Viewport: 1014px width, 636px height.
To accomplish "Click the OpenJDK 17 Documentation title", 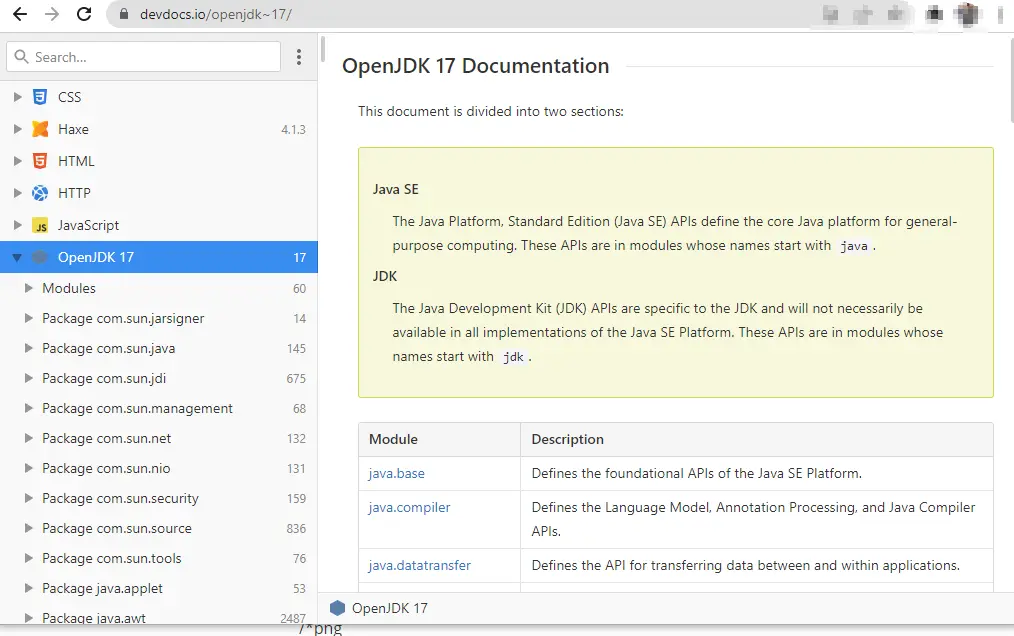I will (475, 66).
